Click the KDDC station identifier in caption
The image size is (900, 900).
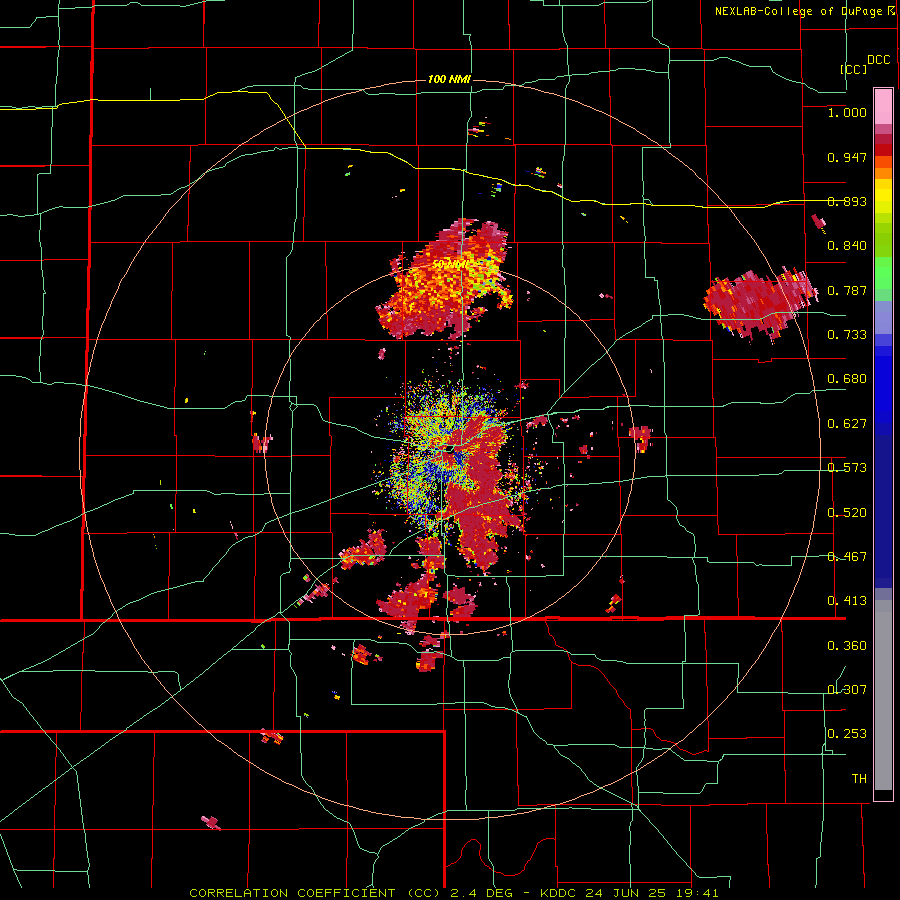pyautogui.click(x=560, y=893)
